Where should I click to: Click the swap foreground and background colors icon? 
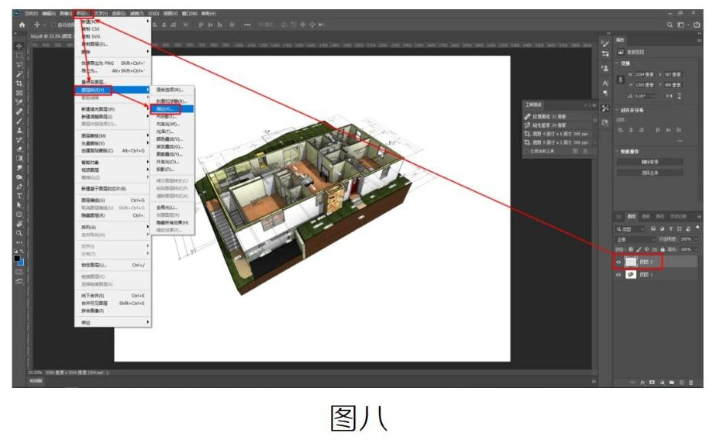tap(22, 251)
